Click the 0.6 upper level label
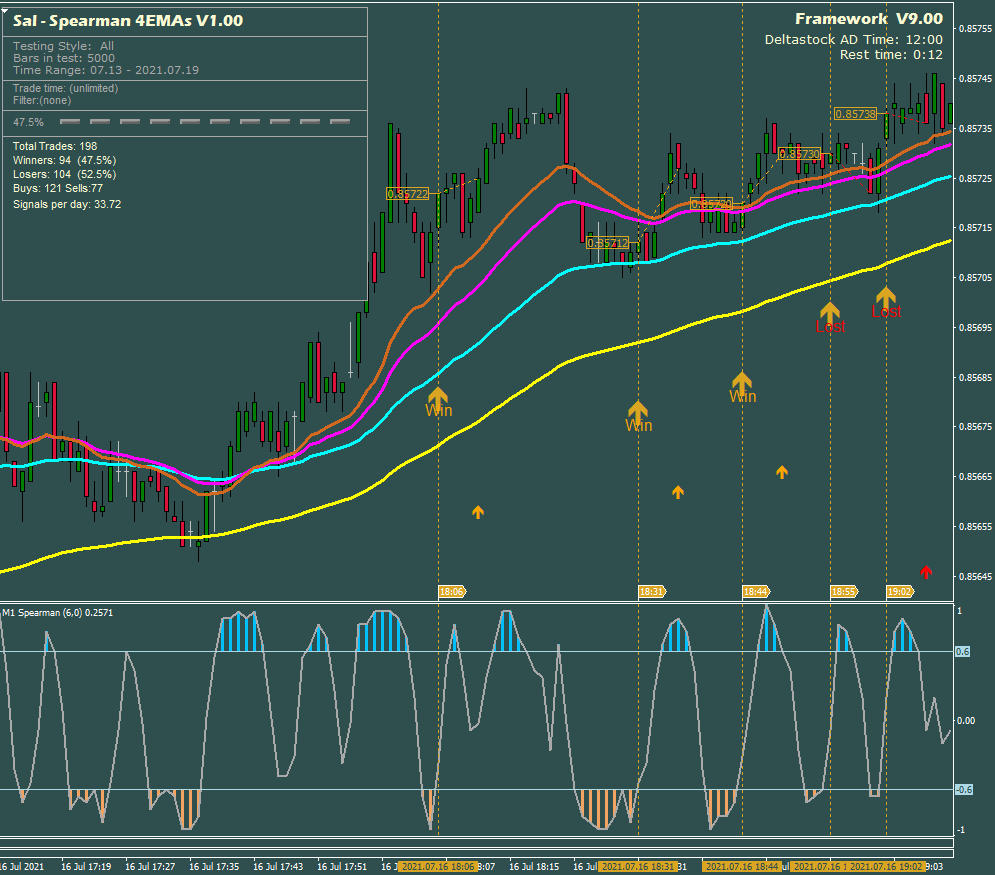 pos(963,652)
